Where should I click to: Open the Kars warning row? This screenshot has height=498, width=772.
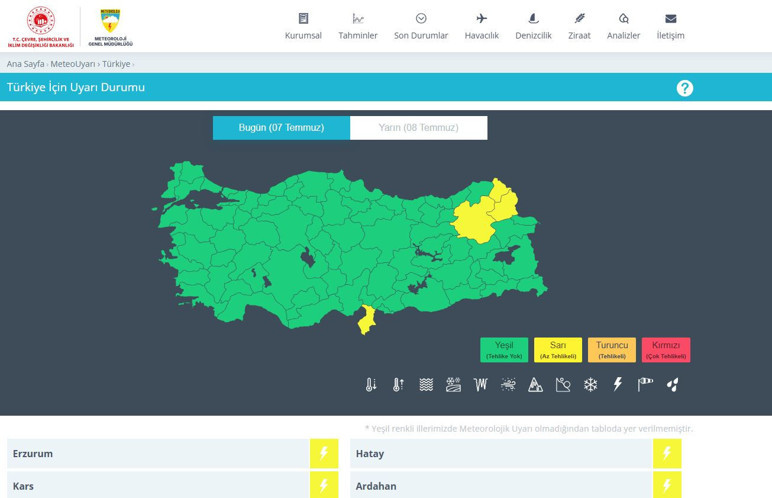[x=172, y=485]
